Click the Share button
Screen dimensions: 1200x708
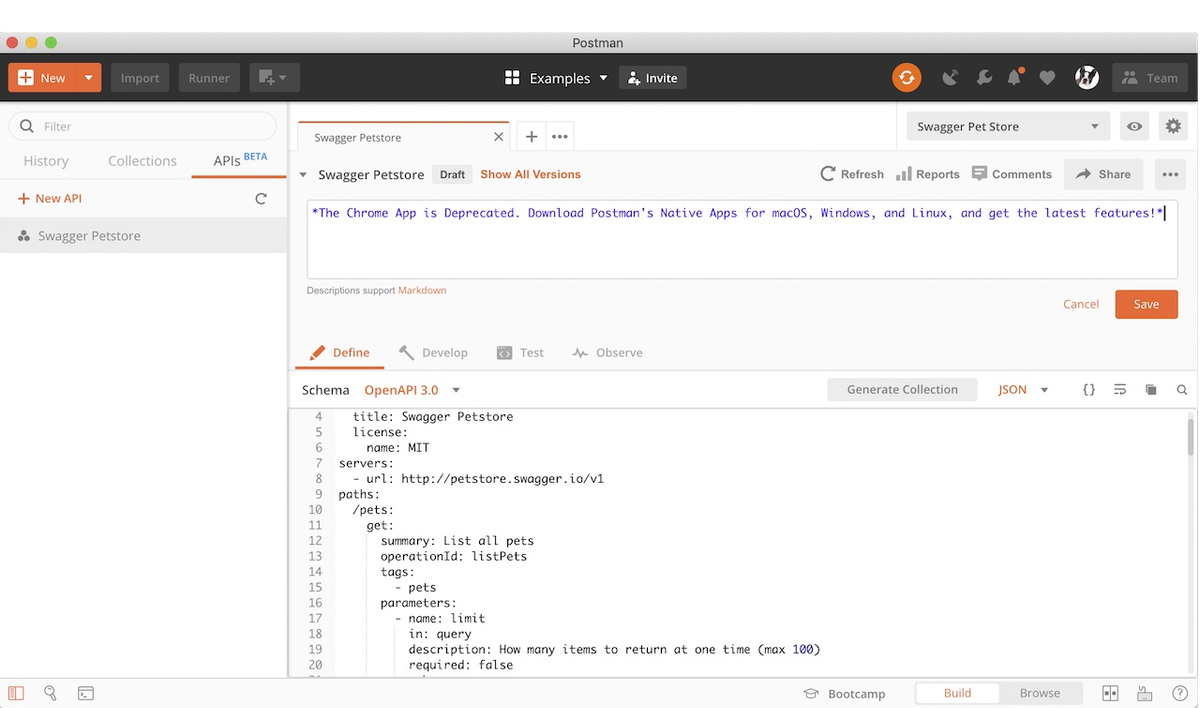pos(1103,174)
